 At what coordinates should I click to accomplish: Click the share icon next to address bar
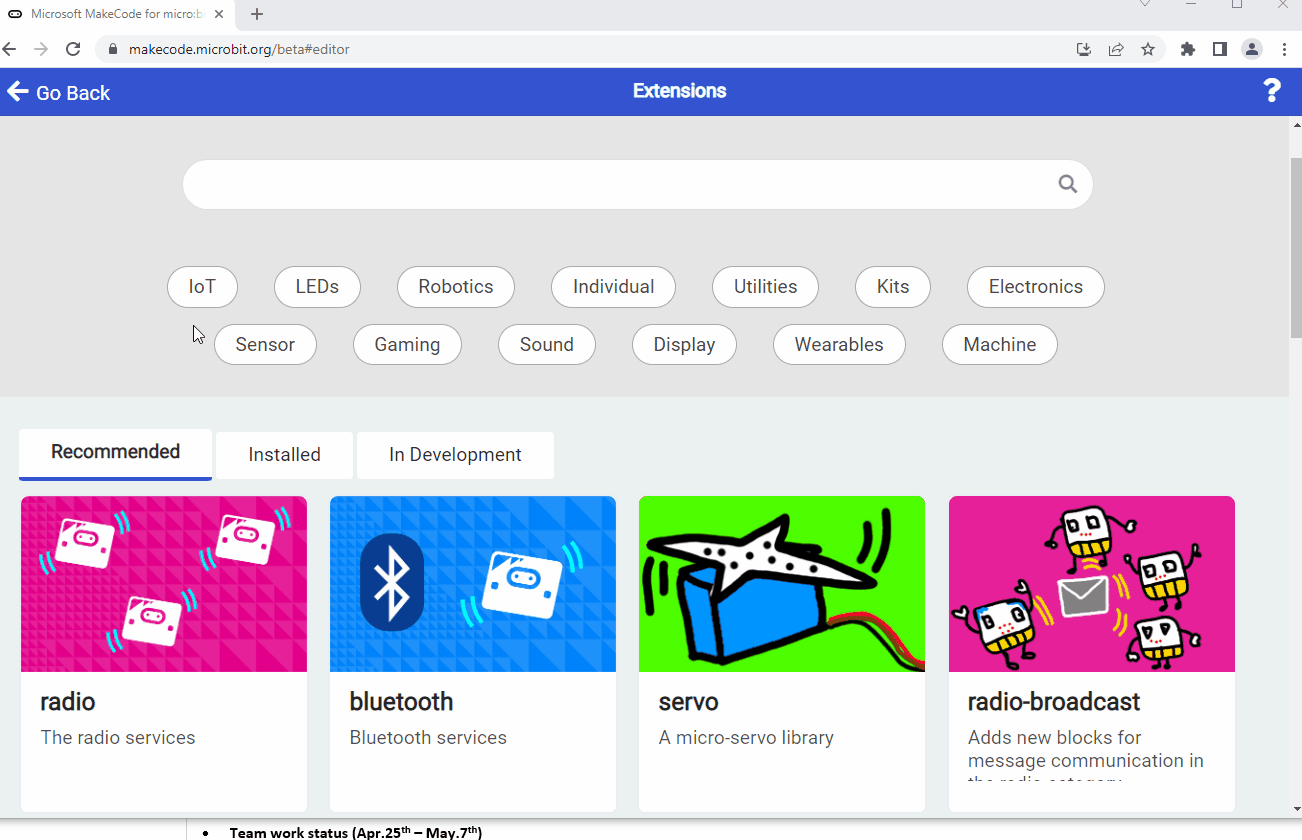[x=1116, y=49]
